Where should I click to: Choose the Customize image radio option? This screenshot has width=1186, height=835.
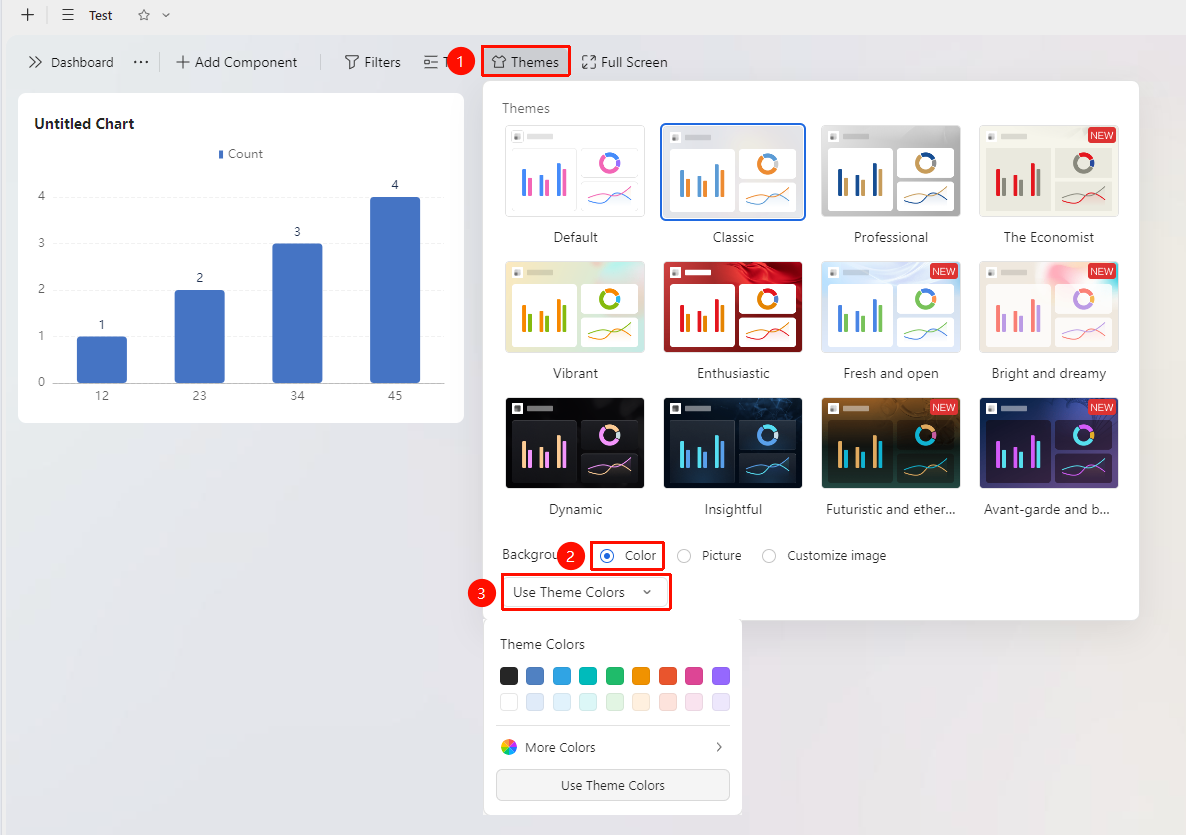pos(769,556)
